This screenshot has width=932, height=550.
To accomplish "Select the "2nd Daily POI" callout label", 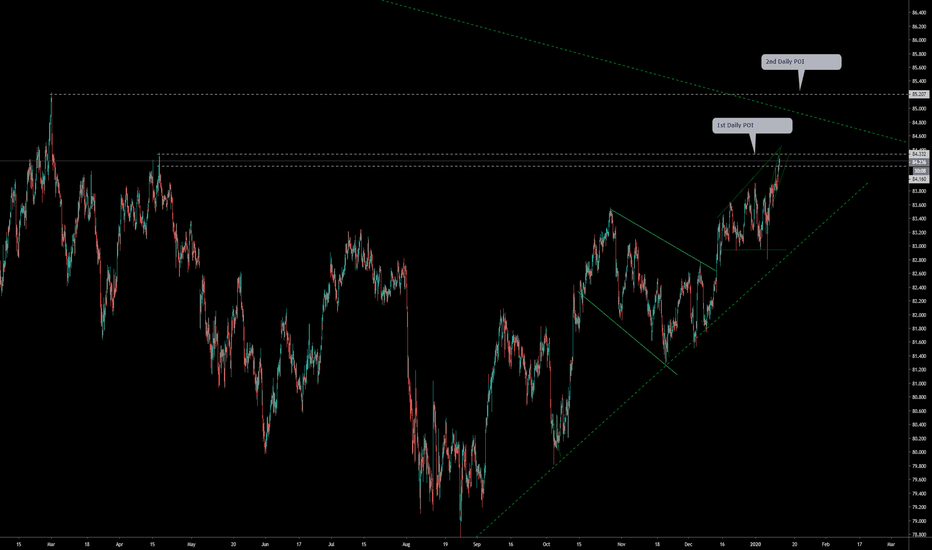I will pos(800,62).
